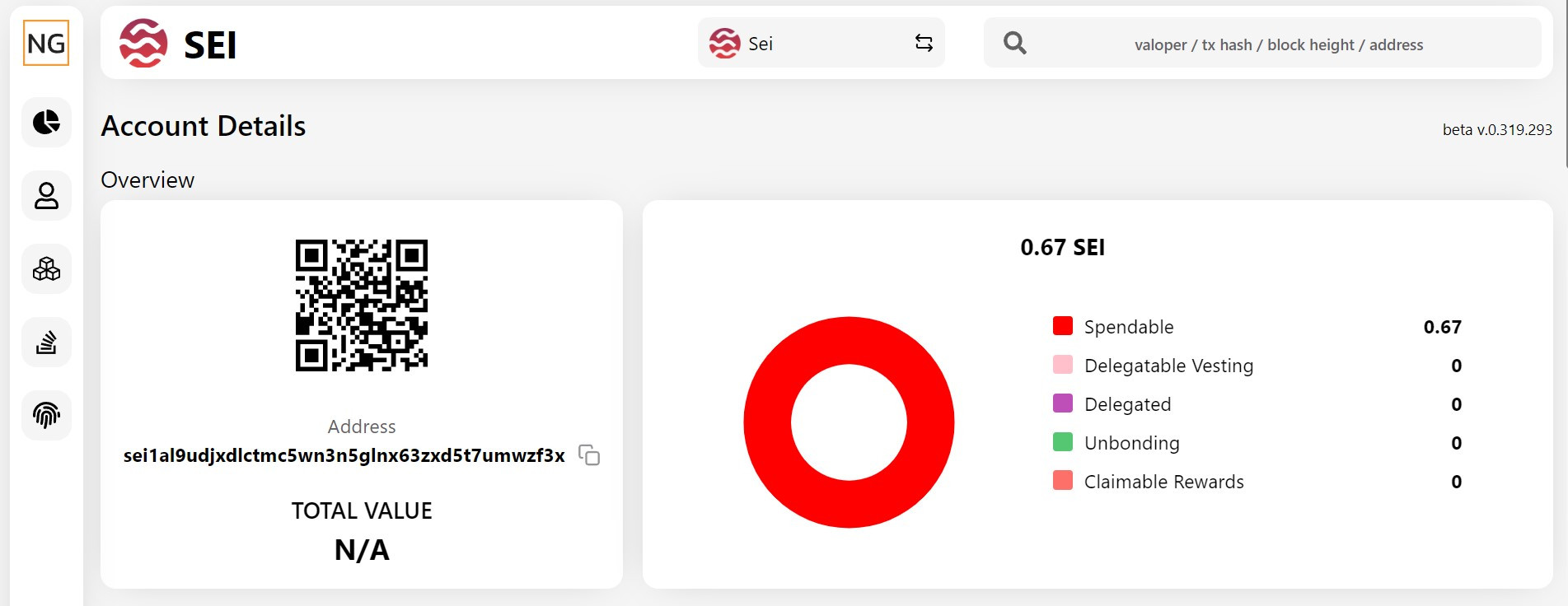Click the Delegated value 0
Image resolution: width=1568 pixels, height=606 pixels.
point(1456,404)
